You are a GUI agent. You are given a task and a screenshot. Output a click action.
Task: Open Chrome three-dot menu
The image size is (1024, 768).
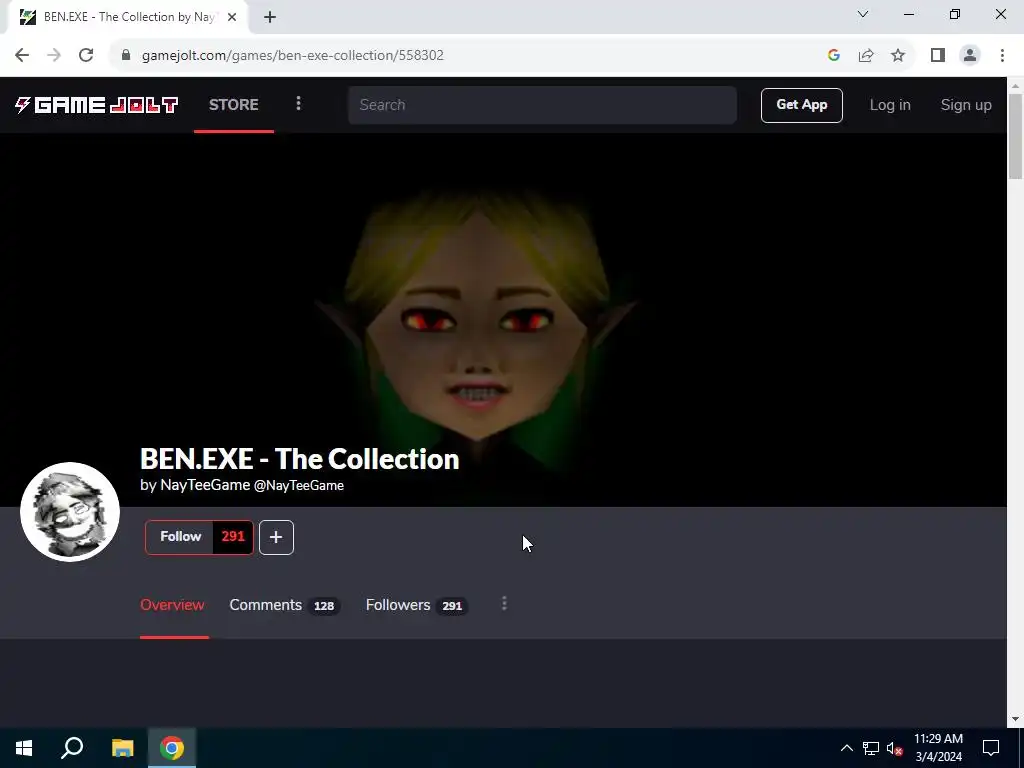coord(1002,56)
